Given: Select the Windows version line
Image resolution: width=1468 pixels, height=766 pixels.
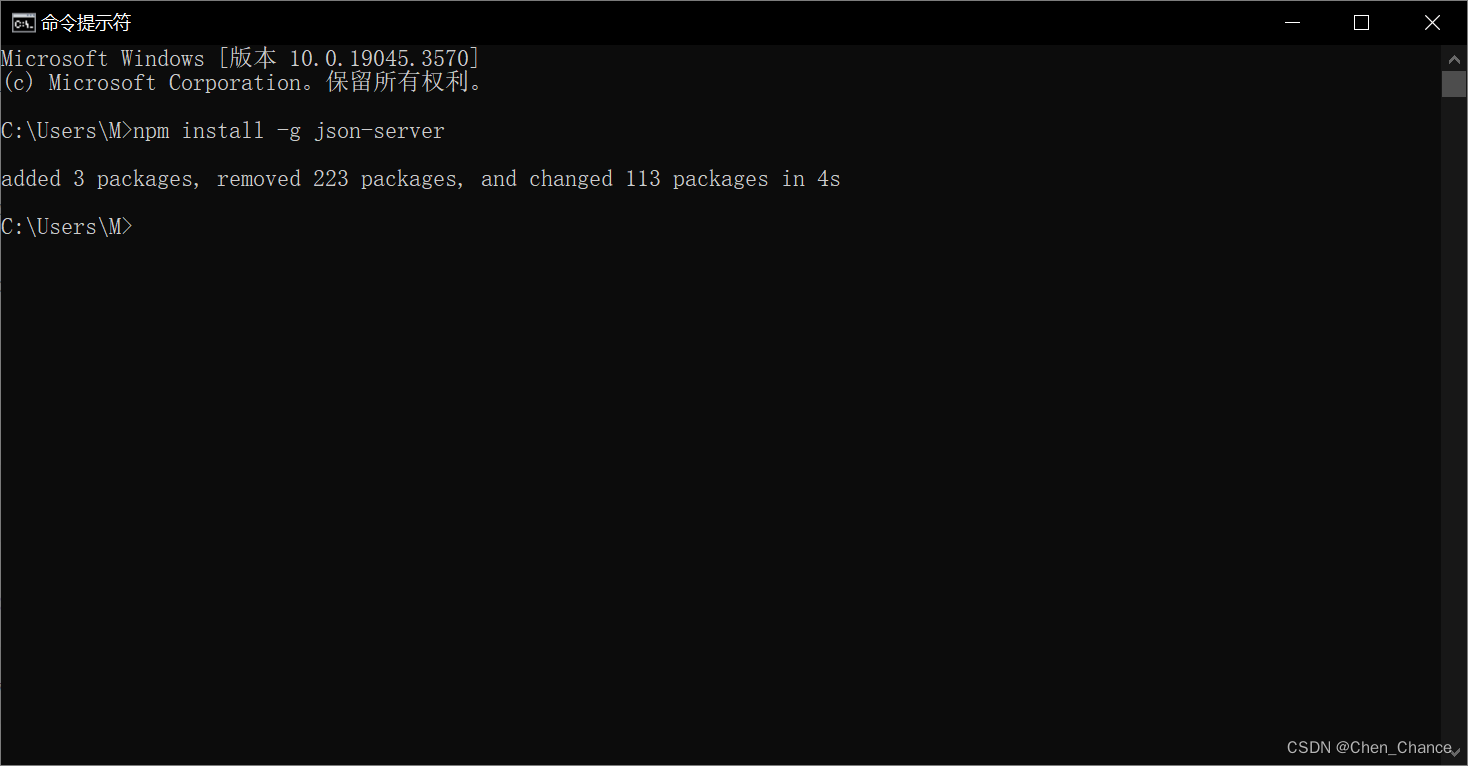Looking at the screenshot, I should 240,58.
